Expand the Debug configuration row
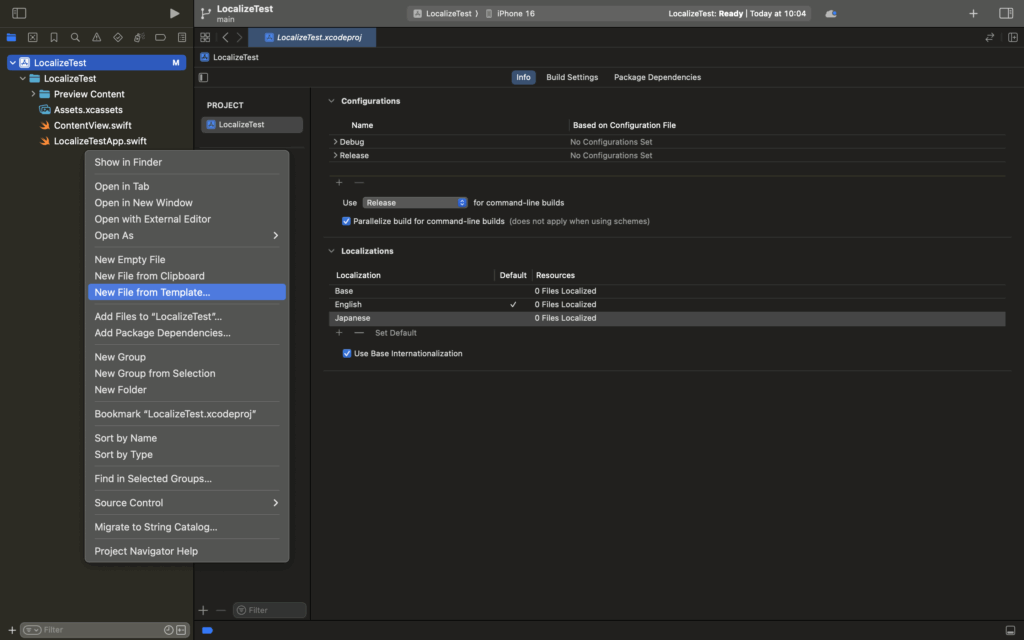1024x640 pixels. click(x=335, y=142)
